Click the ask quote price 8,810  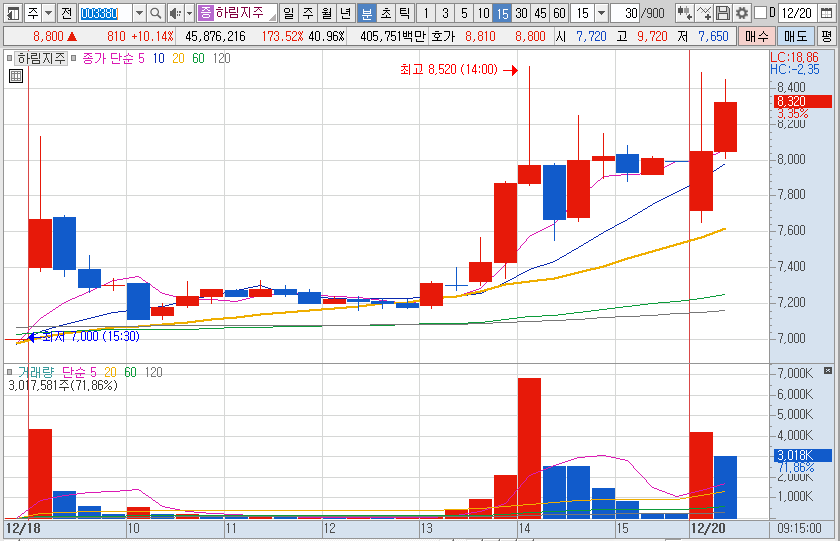point(480,36)
